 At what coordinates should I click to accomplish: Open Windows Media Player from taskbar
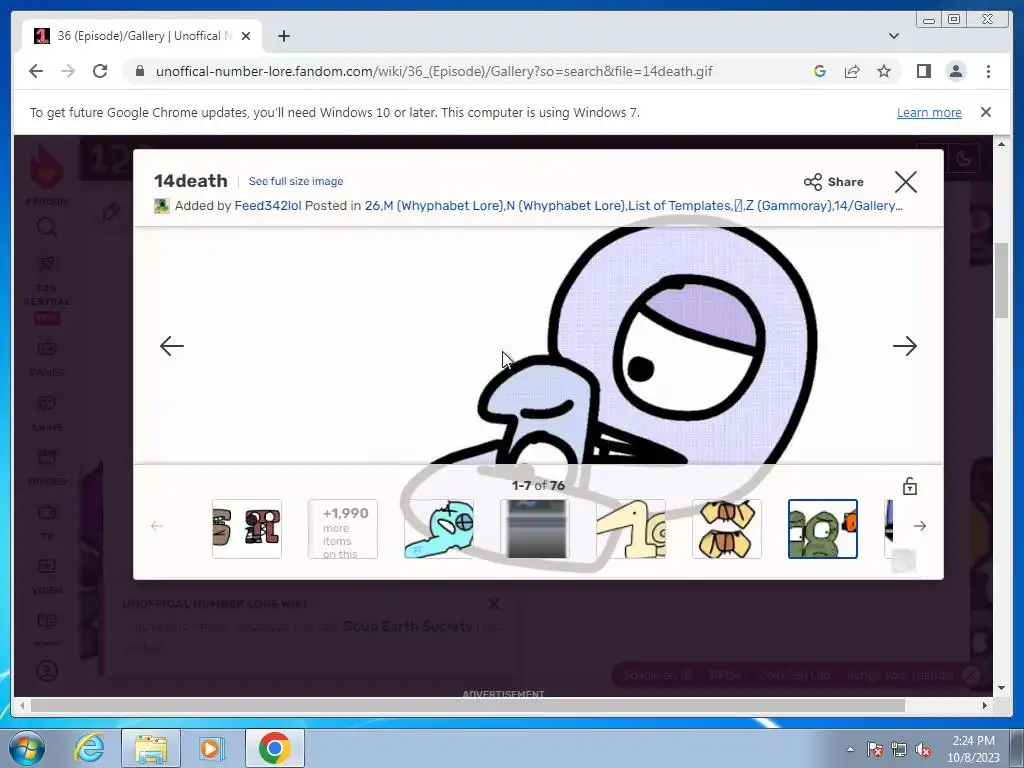pyautogui.click(x=211, y=748)
